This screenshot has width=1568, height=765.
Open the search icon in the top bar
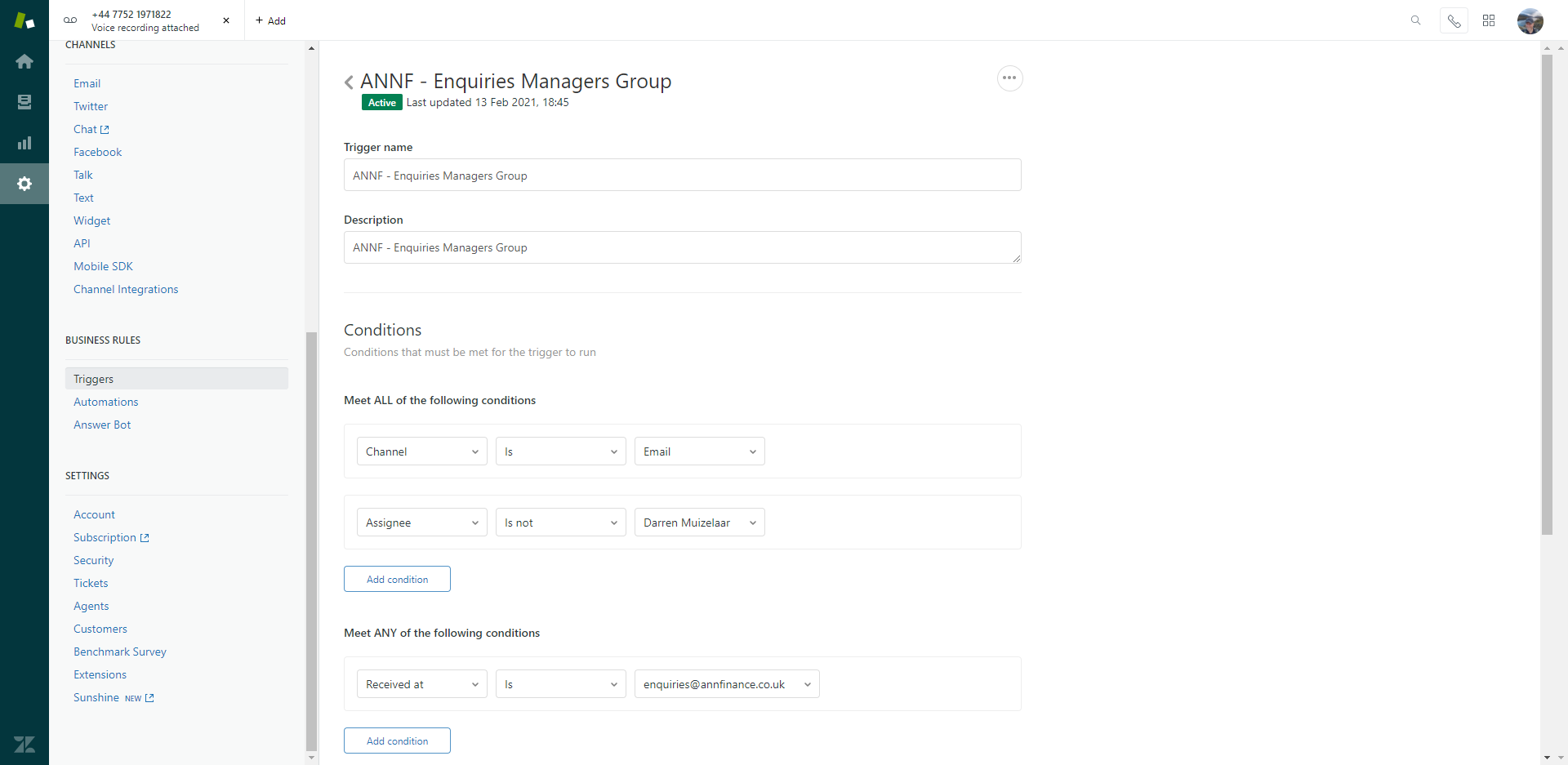pyautogui.click(x=1415, y=20)
